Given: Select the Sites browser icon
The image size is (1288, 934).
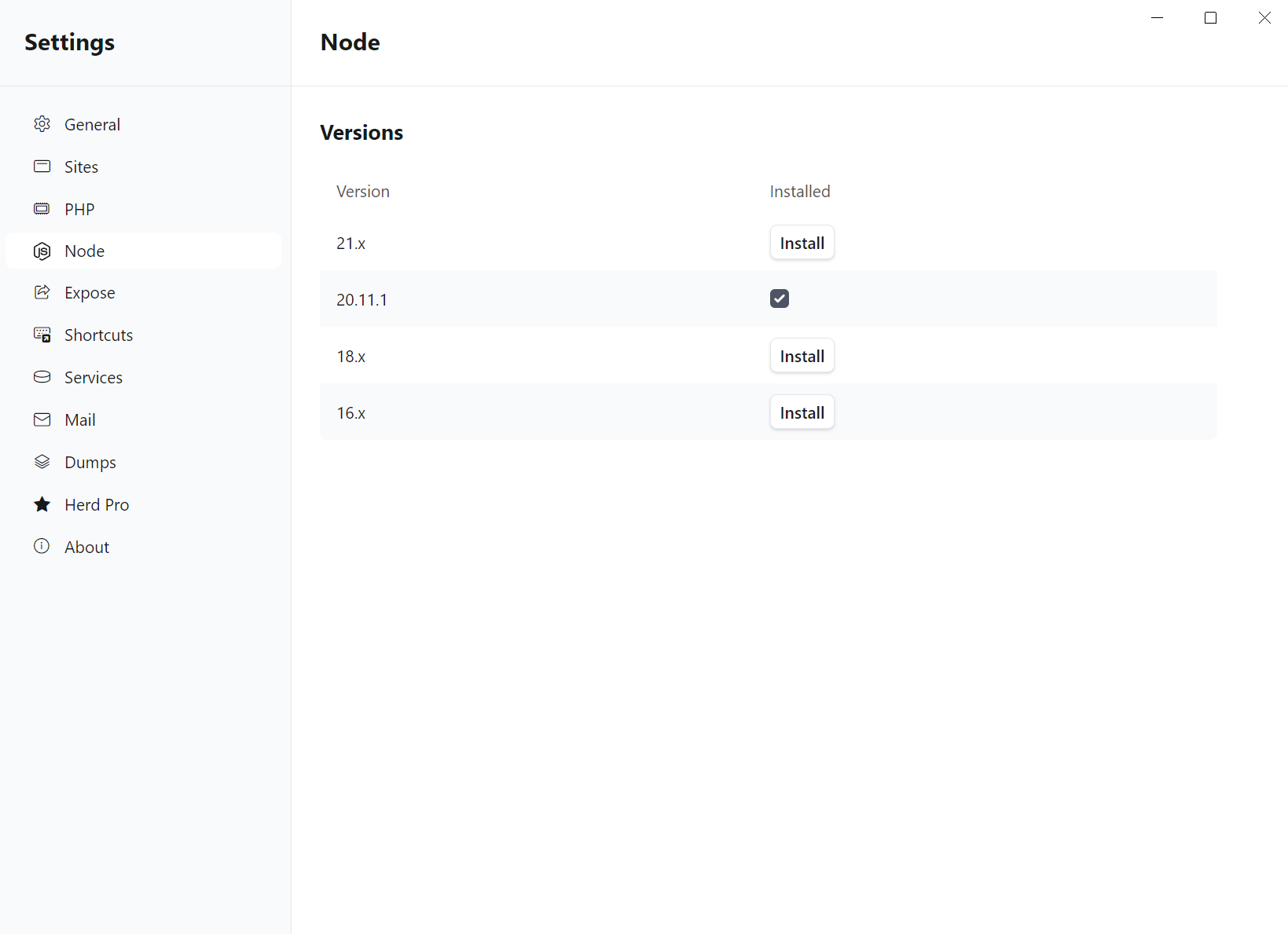Looking at the screenshot, I should pyautogui.click(x=42, y=166).
